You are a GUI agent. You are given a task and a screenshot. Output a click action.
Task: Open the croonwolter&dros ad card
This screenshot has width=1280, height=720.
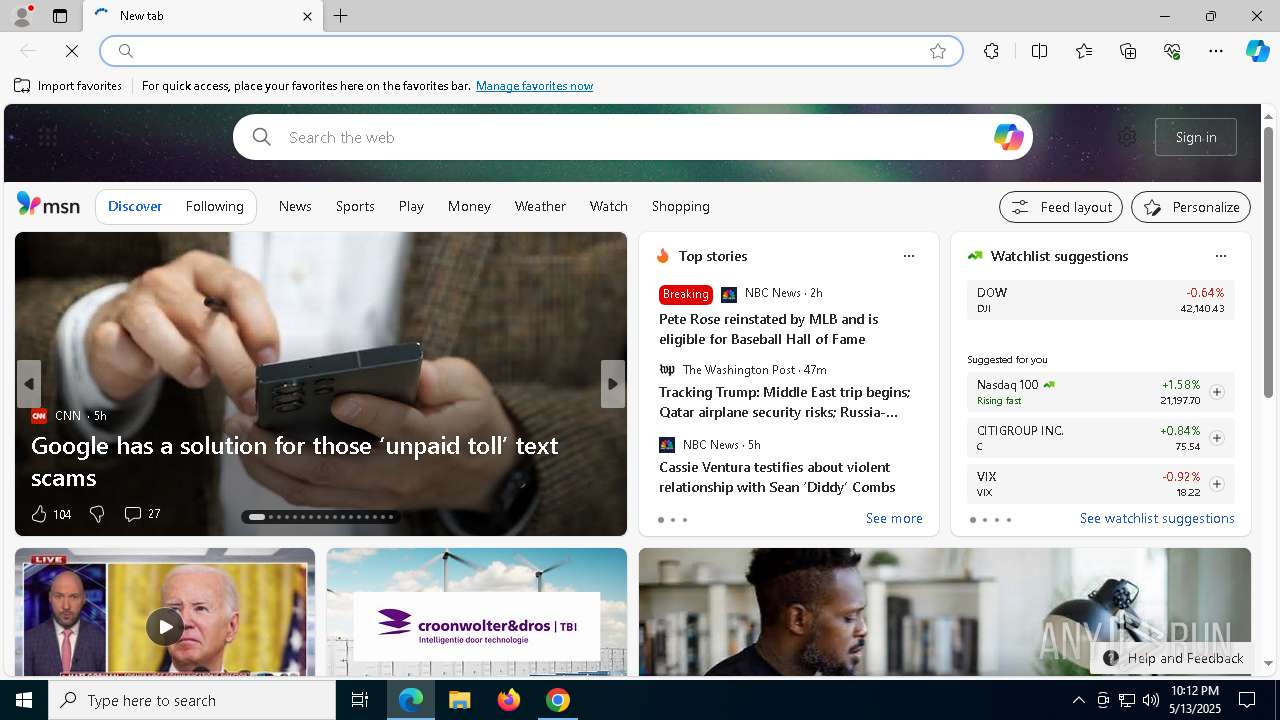pyautogui.click(x=477, y=612)
